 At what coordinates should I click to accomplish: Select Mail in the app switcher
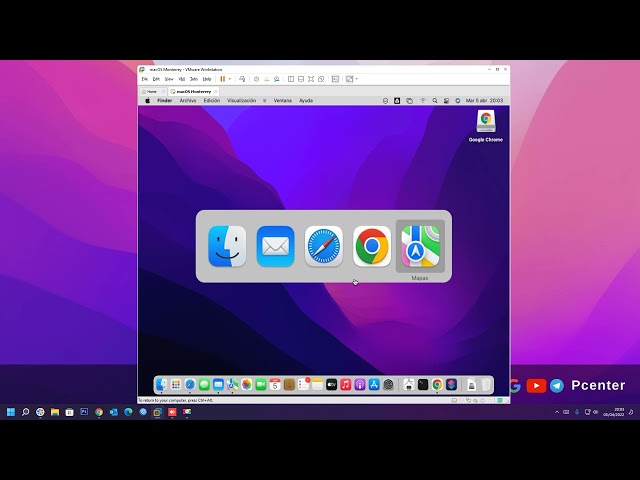point(276,246)
